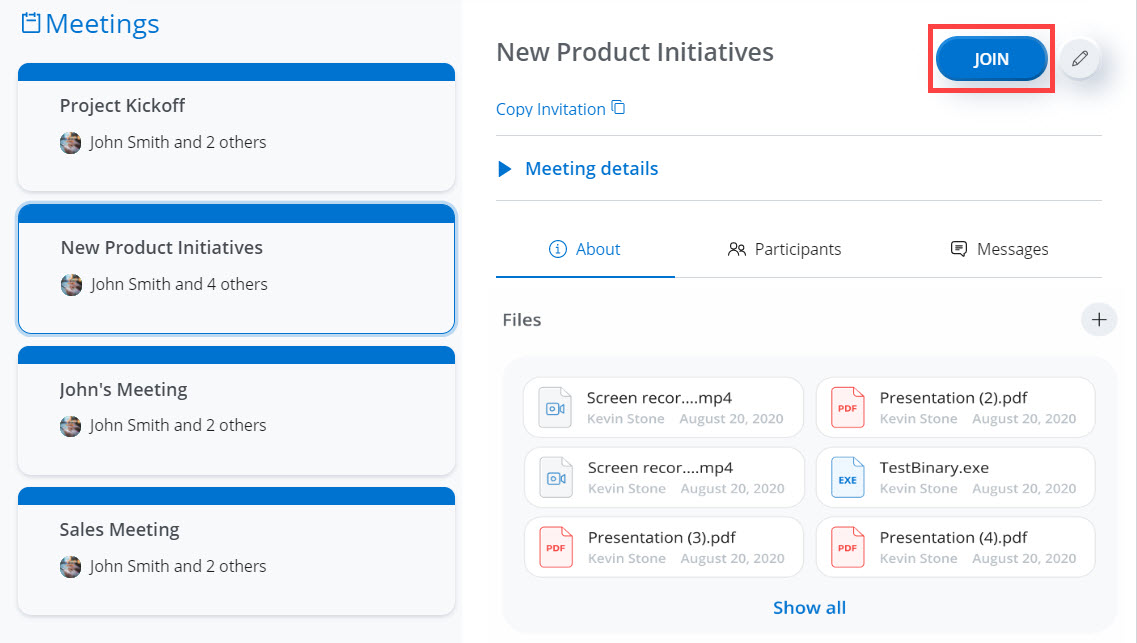Click the PDF icon for Presentation (3).pdf
Screen dimensions: 1137x643
554,547
